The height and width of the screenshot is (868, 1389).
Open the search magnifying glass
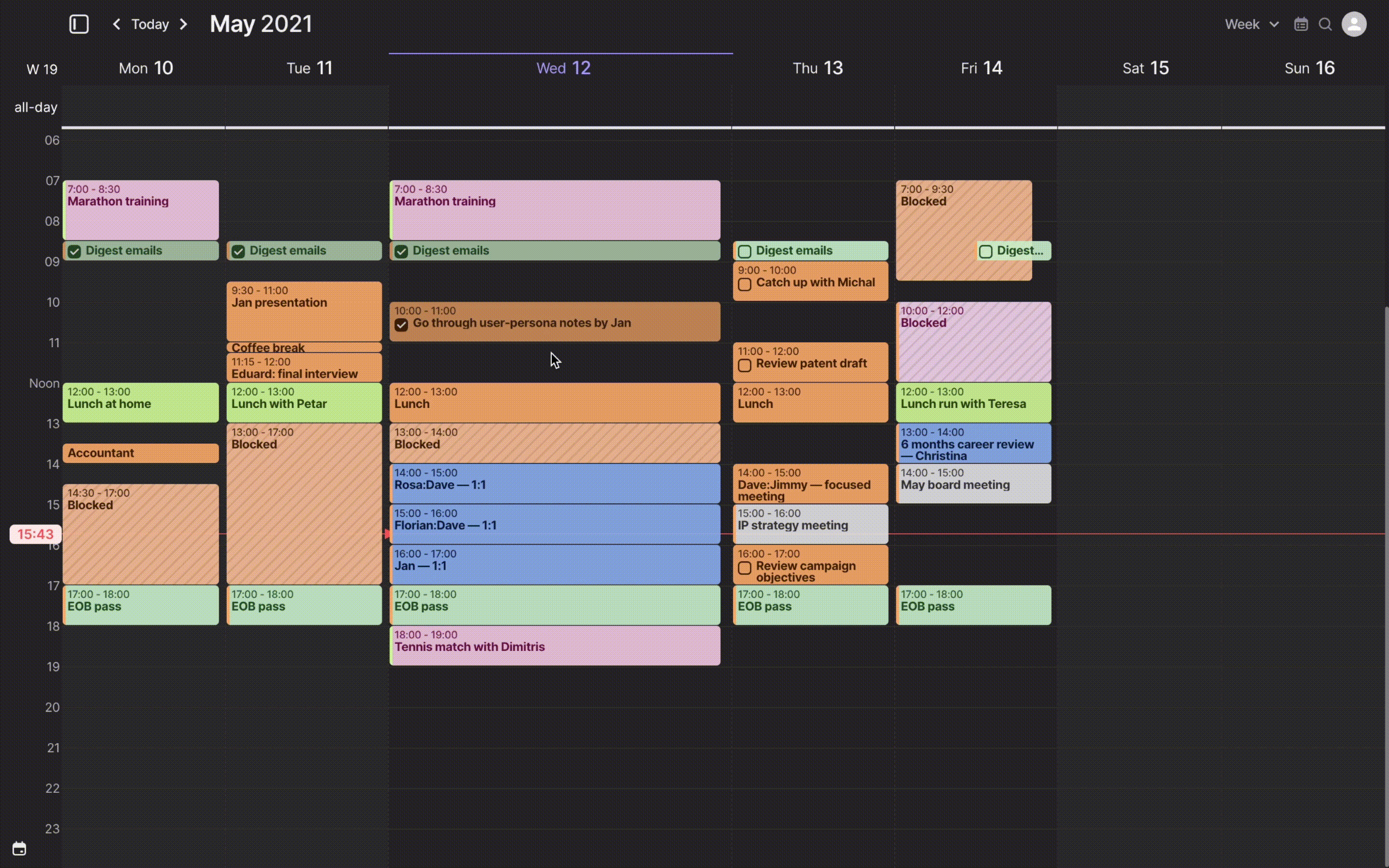tap(1325, 24)
